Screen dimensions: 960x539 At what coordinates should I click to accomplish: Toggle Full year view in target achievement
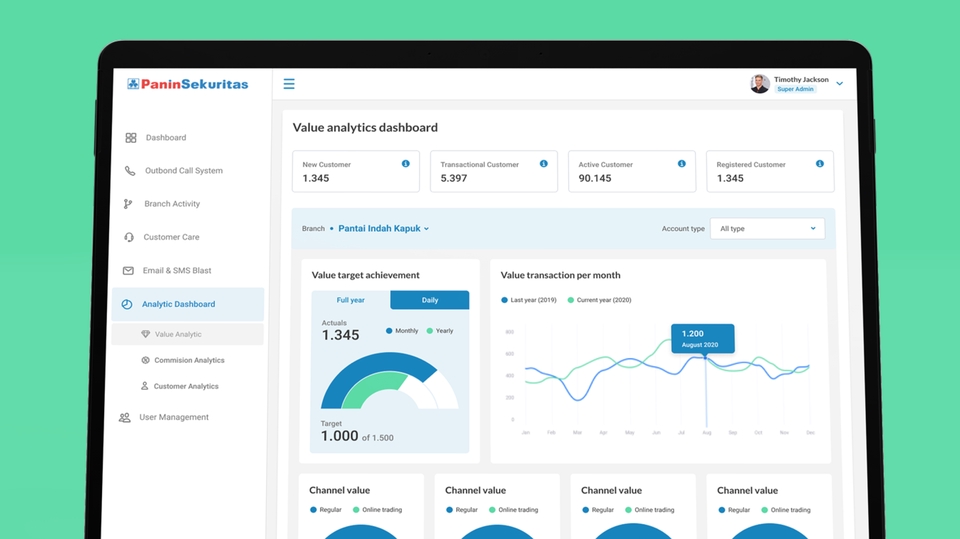pos(350,300)
